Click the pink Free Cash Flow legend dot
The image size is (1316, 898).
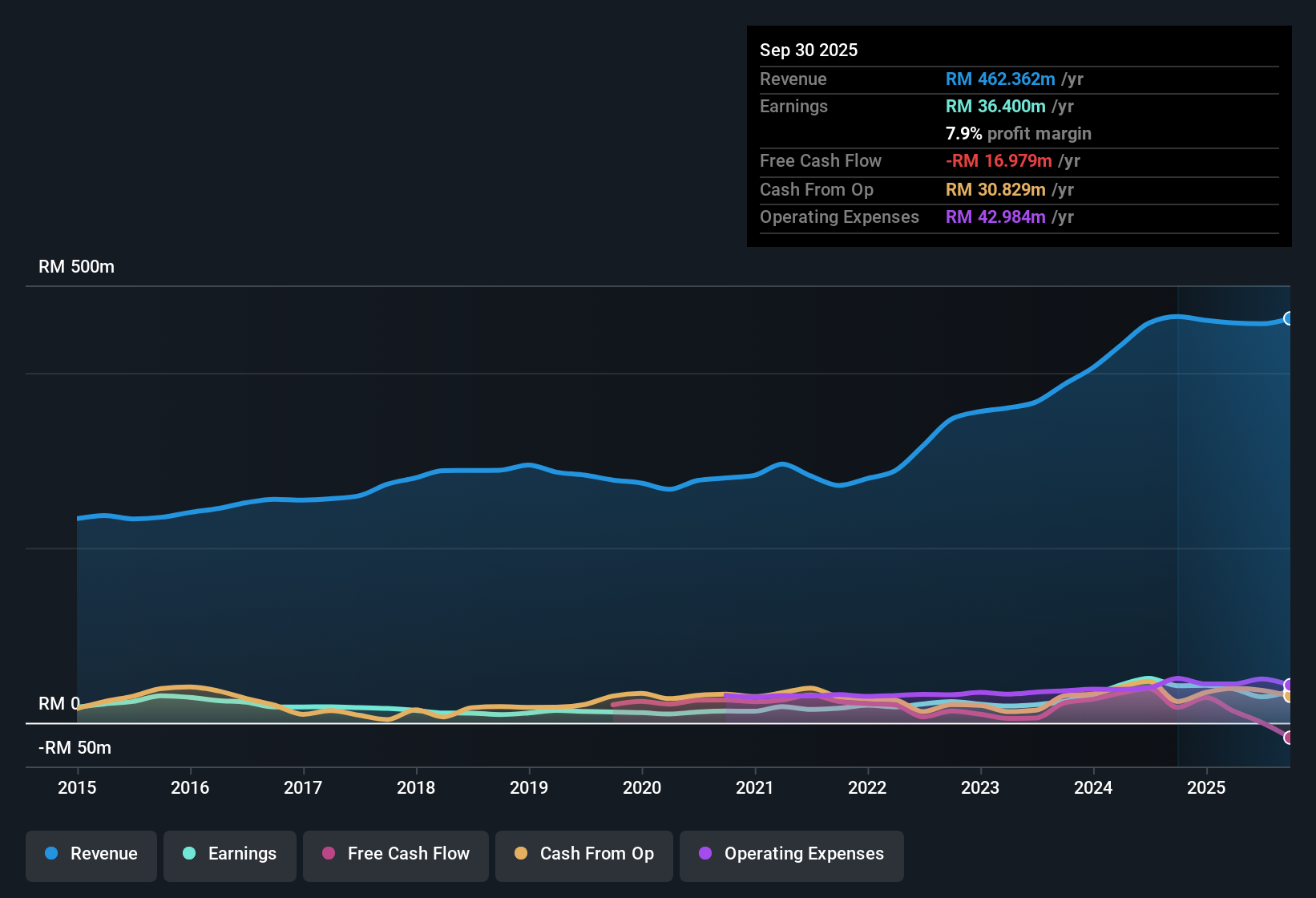coord(328,854)
